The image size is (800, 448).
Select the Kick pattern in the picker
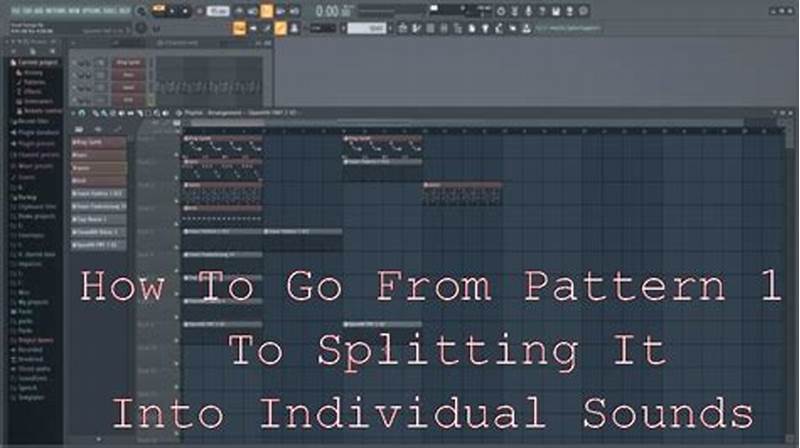click(x=99, y=180)
